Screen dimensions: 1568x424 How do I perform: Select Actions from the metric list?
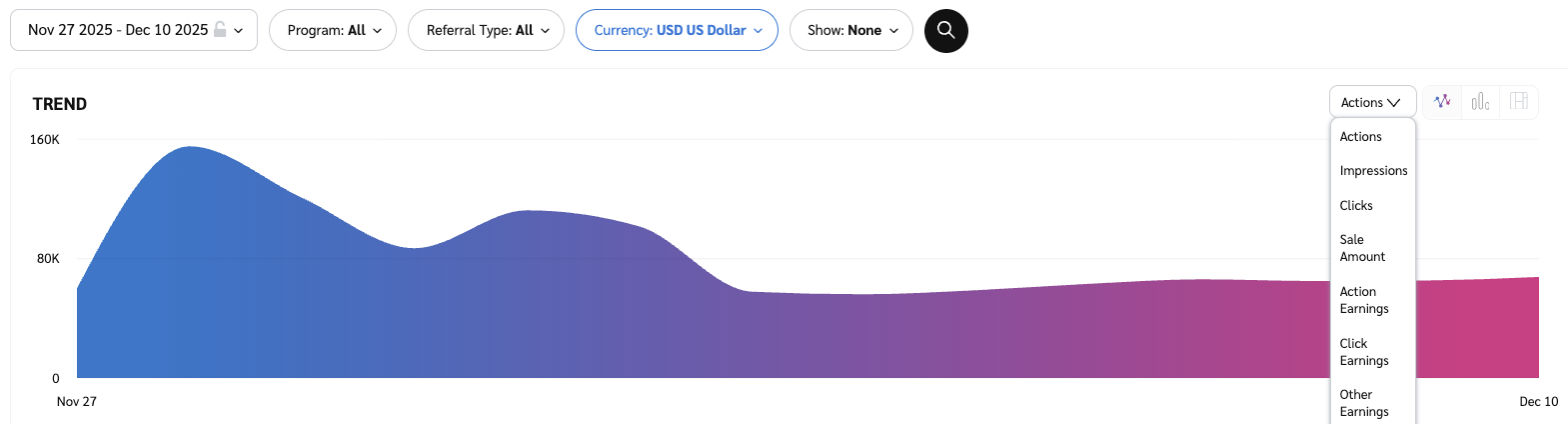point(1360,137)
